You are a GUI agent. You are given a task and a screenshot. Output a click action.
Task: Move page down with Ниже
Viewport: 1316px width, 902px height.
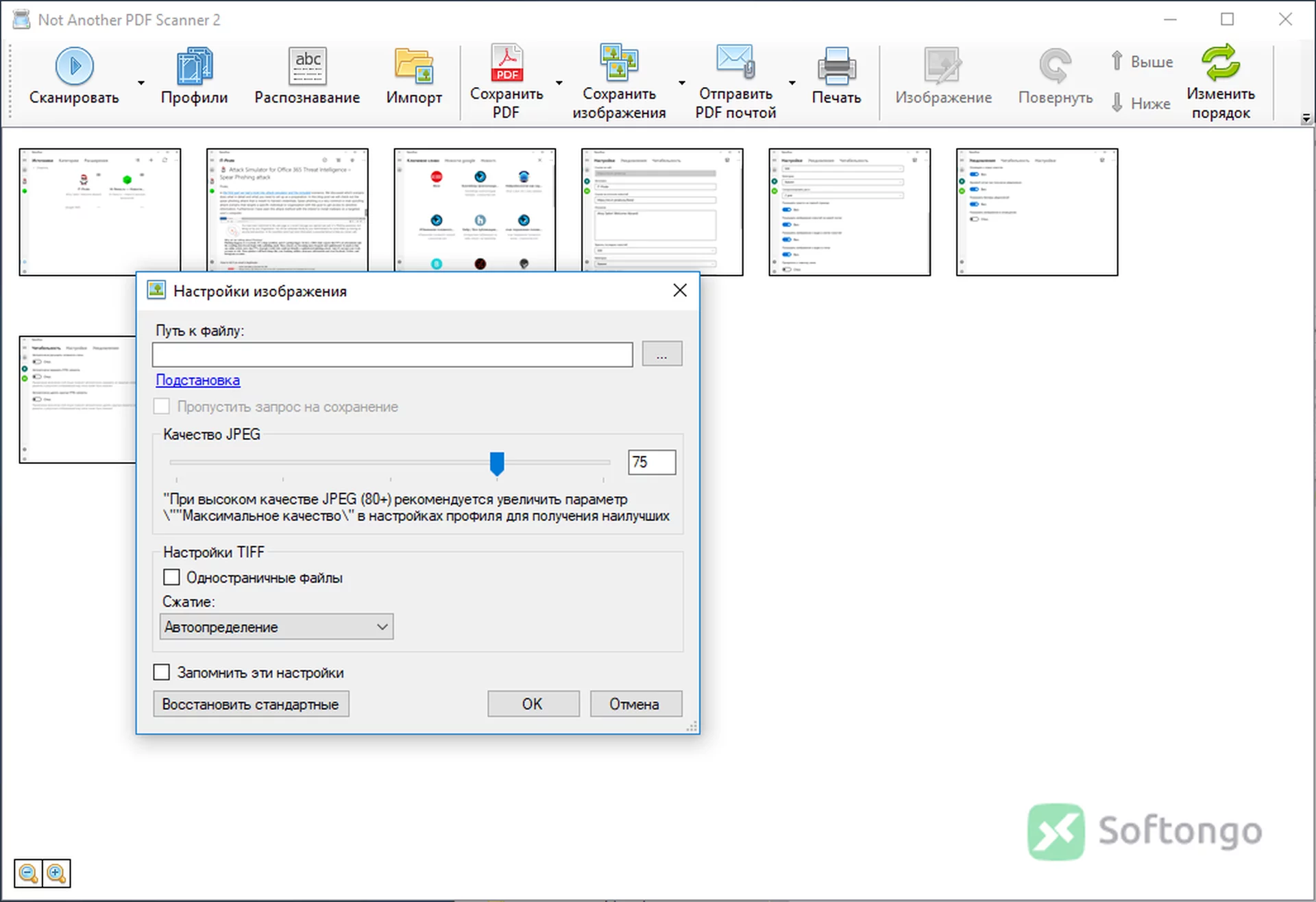[1141, 103]
